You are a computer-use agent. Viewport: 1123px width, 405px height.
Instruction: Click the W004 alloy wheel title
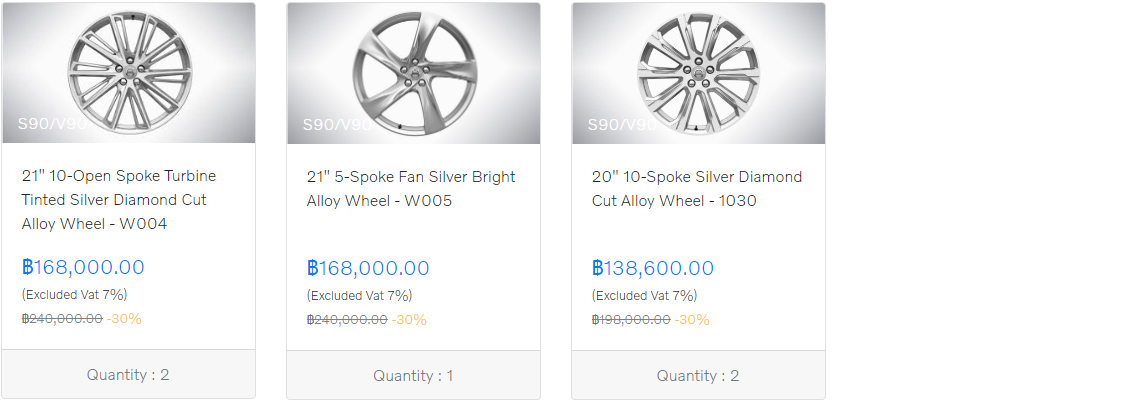pos(119,200)
